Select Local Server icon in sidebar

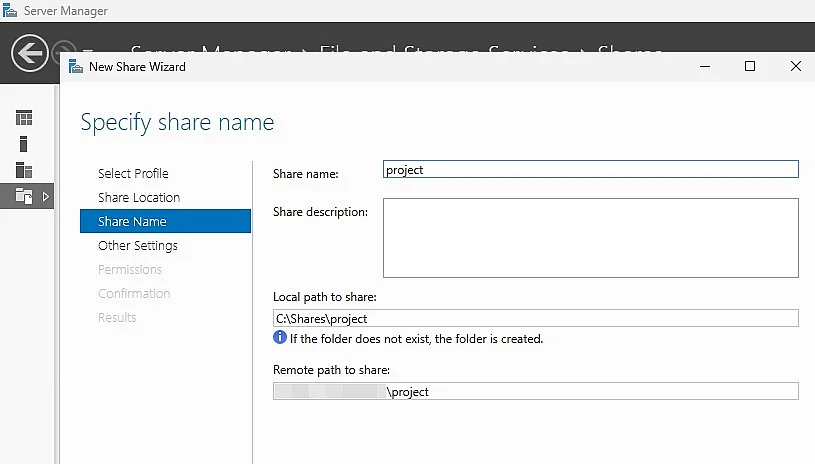23,144
